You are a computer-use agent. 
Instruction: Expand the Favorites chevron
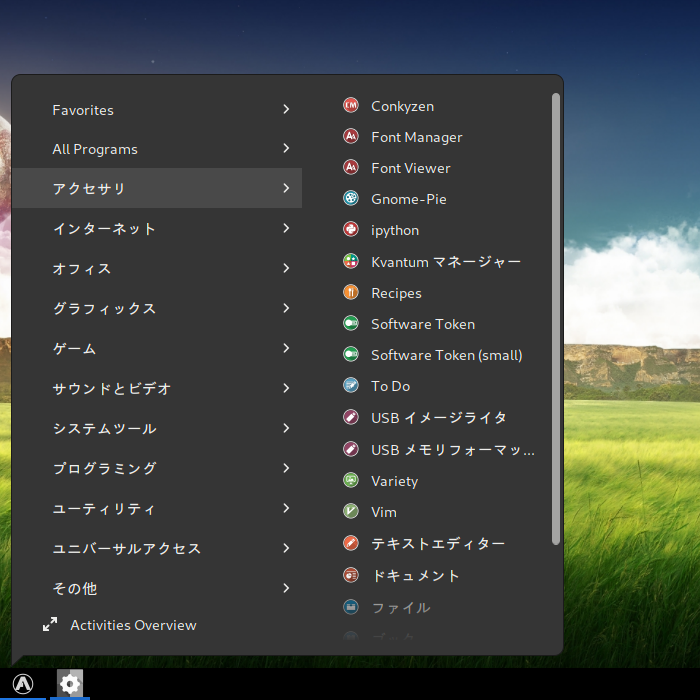tap(287, 109)
